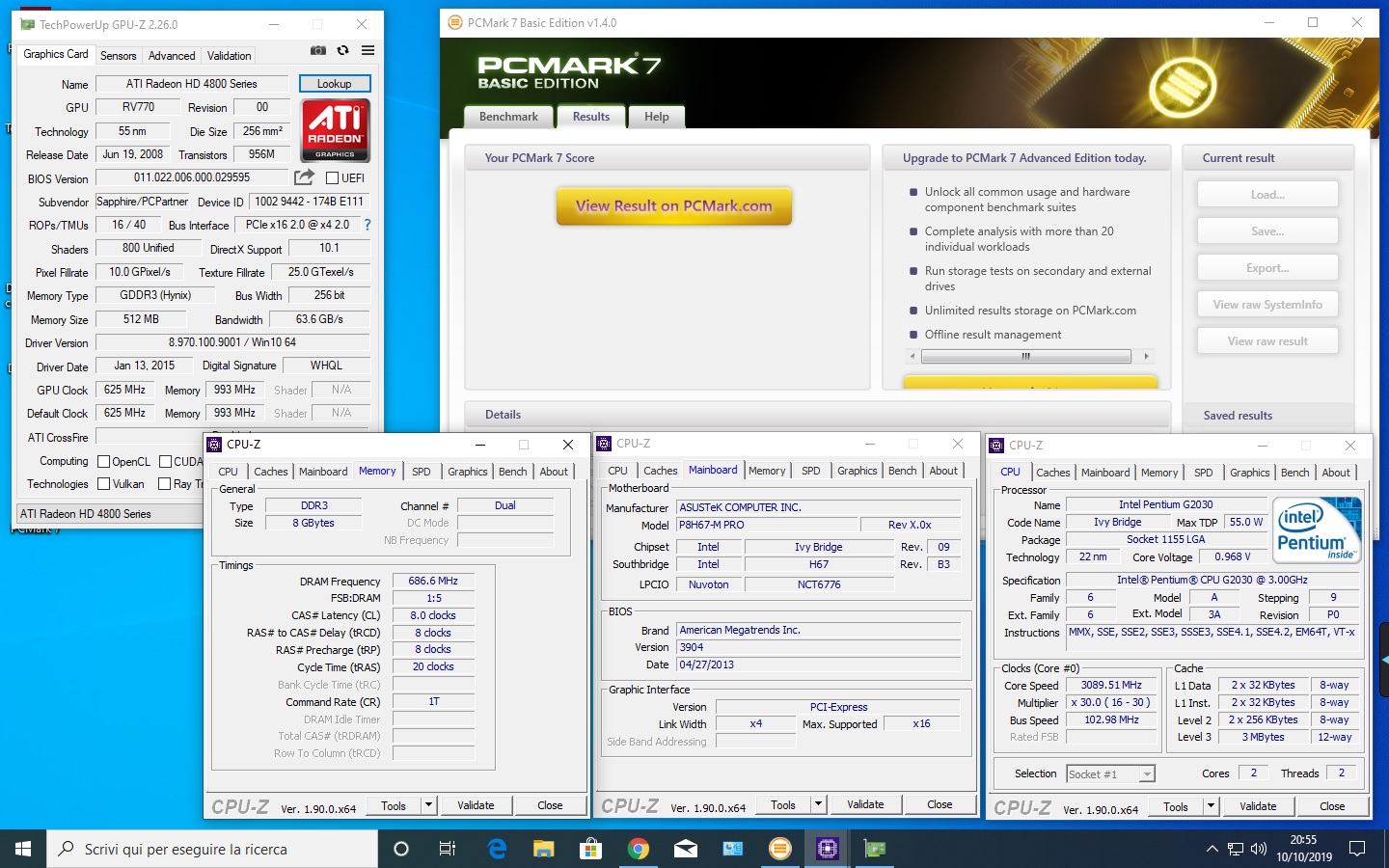
Task: Switch to Advanced tab in GPU-Z
Action: click(x=172, y=56)
